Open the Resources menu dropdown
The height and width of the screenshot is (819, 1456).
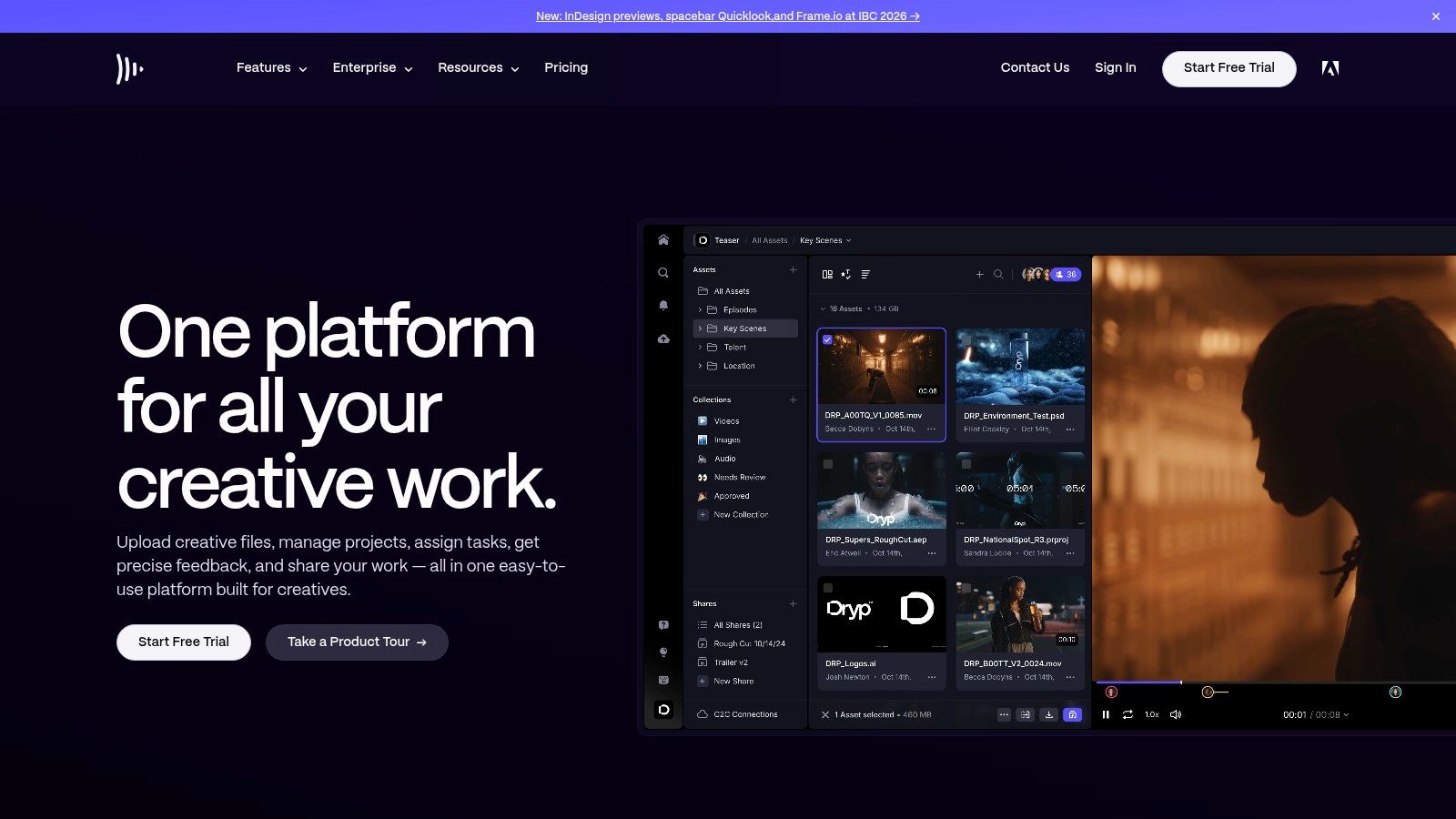(478, 68)
